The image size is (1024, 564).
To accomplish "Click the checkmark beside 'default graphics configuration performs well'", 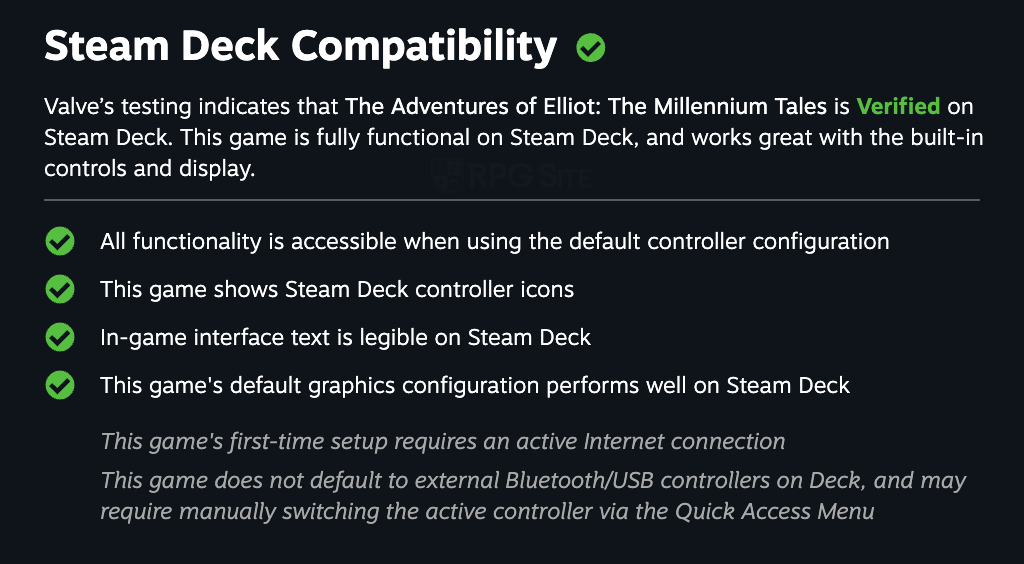I will tap(60, 385).
